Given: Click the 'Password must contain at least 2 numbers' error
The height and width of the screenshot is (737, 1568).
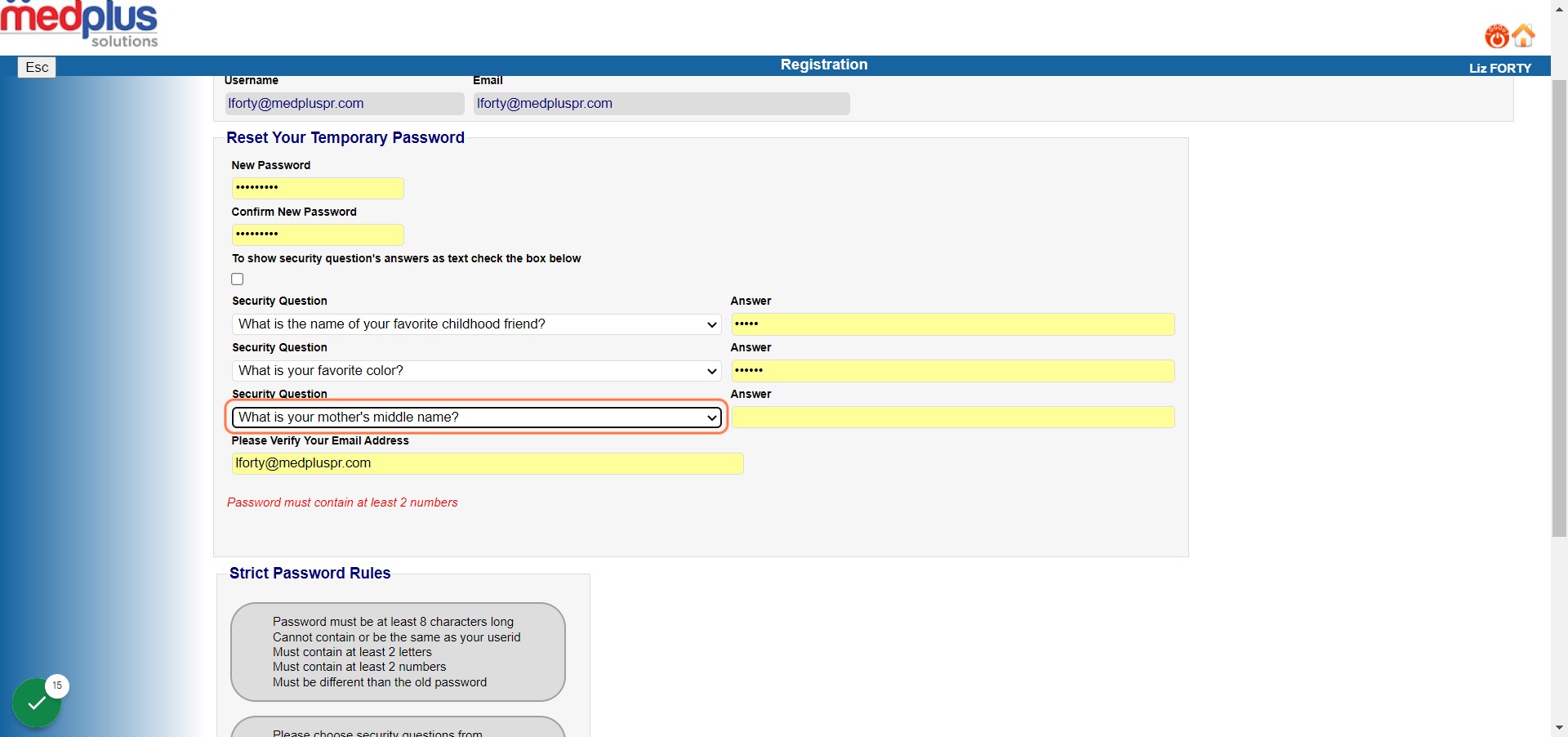Looking at the screenshot, I should pyautogui.click(x=342, y=502).
